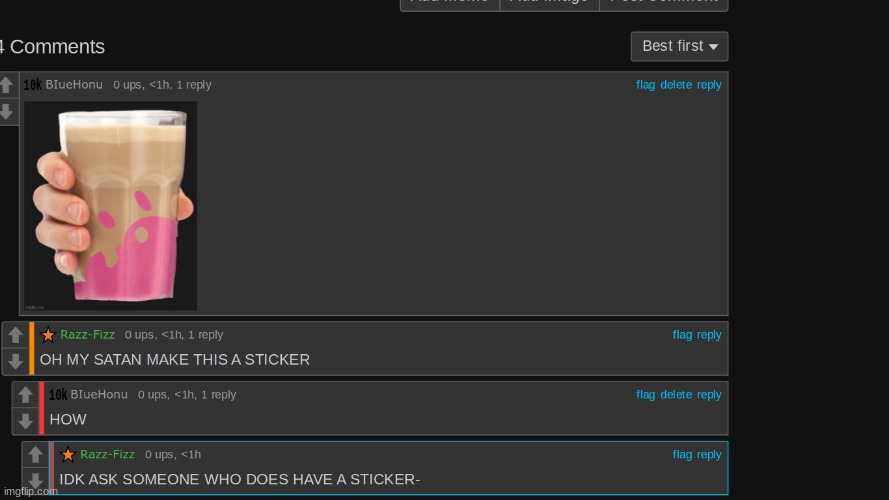Upvote BlueHonu's milk glass image comment

7,85
